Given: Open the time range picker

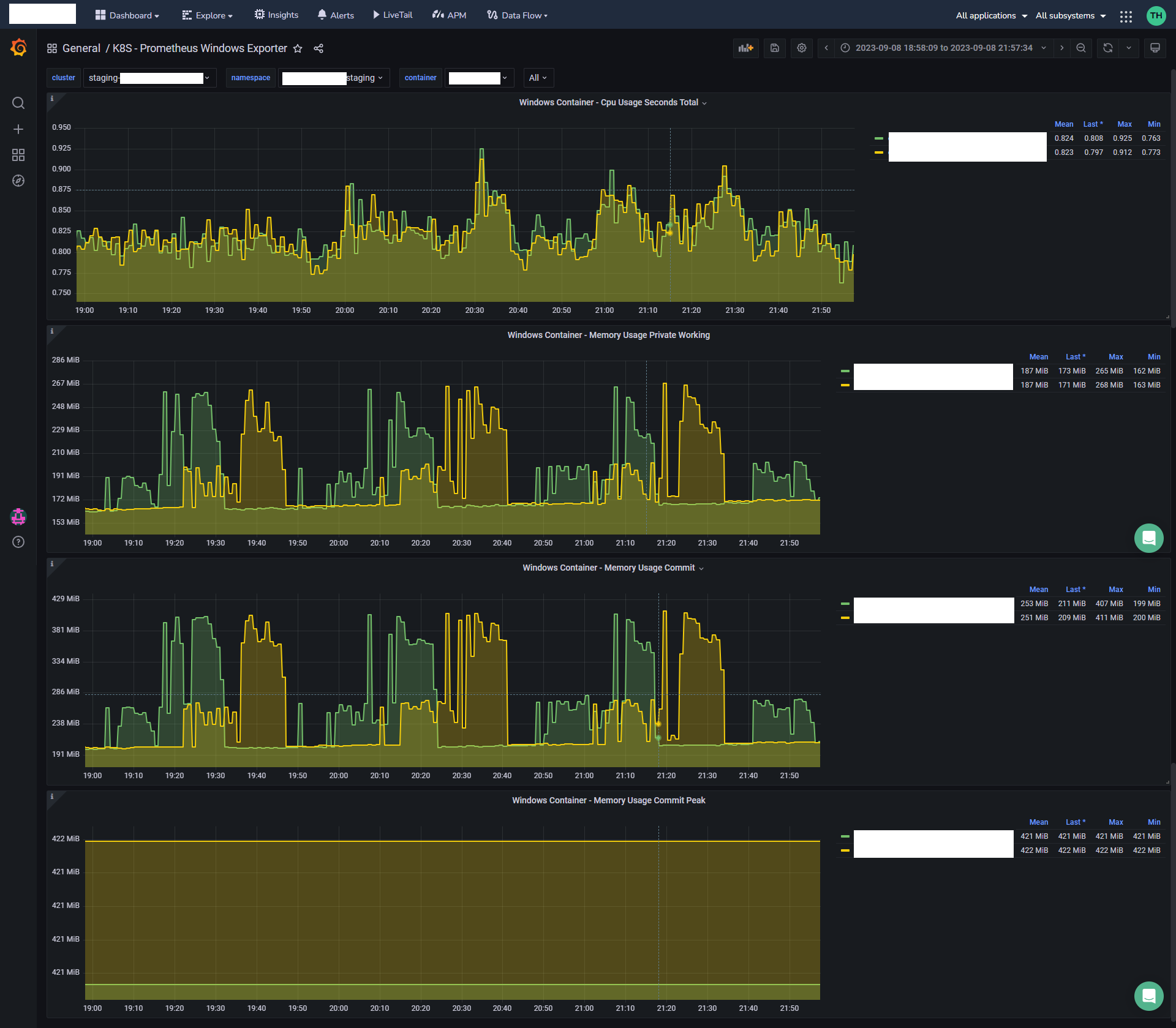Looking at the screenshot, I should 943,48.
